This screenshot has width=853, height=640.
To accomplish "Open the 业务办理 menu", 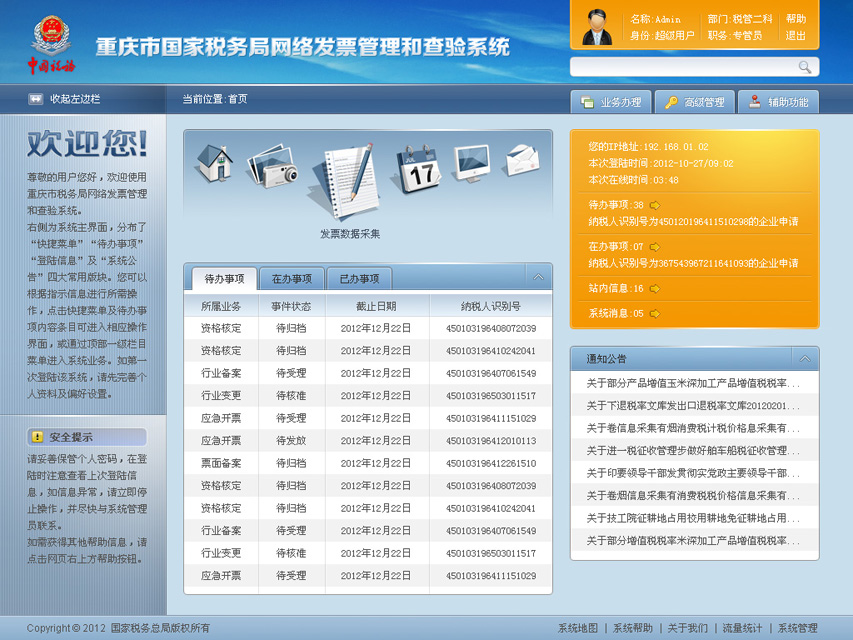I will point(611,102).
